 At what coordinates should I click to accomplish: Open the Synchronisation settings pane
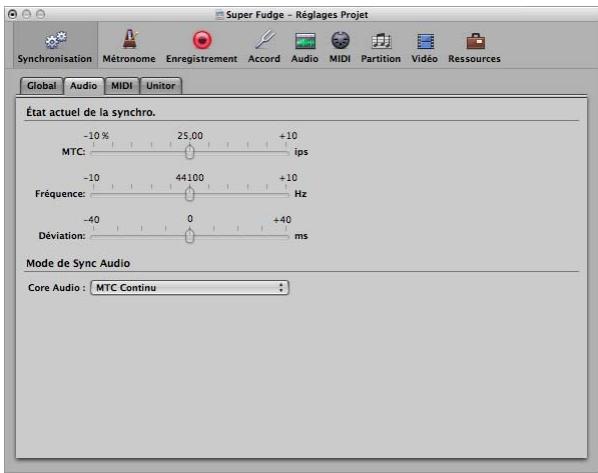pyautogui.click(x=55, y=46)
